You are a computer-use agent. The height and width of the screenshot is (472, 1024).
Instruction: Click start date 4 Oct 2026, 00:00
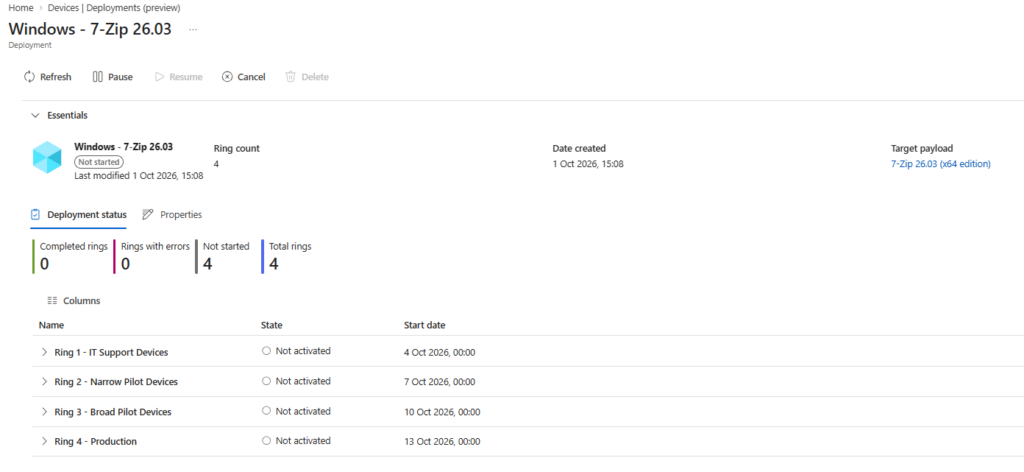tap(440, 353)
